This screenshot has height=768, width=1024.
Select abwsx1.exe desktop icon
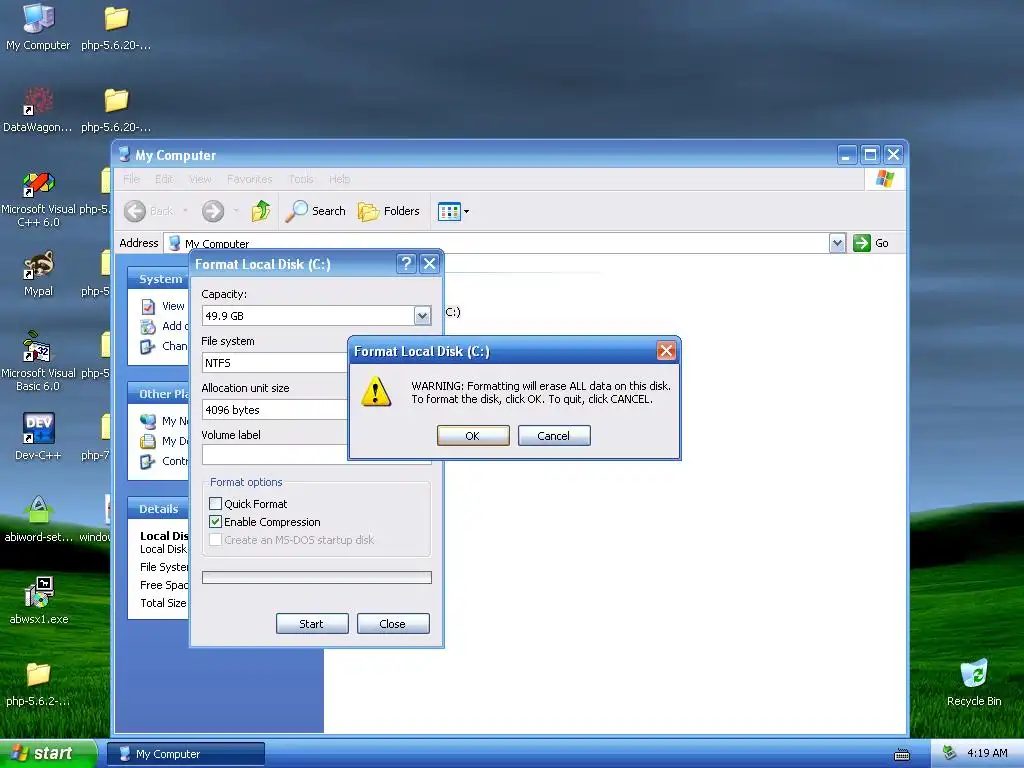[39, 601]
